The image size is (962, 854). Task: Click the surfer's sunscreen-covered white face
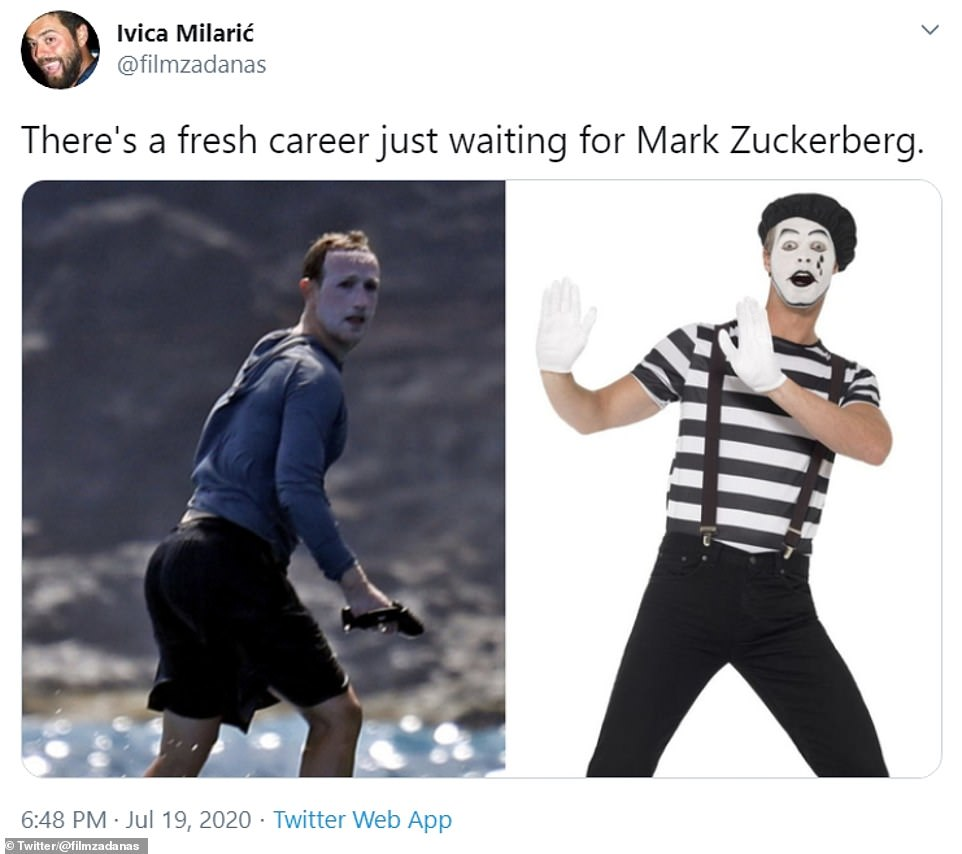click(x=348, y=296)
